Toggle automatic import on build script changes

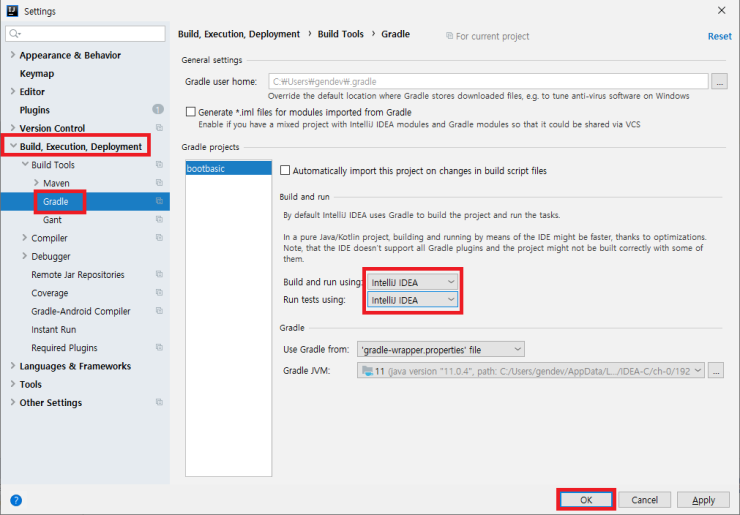point(286,171)
